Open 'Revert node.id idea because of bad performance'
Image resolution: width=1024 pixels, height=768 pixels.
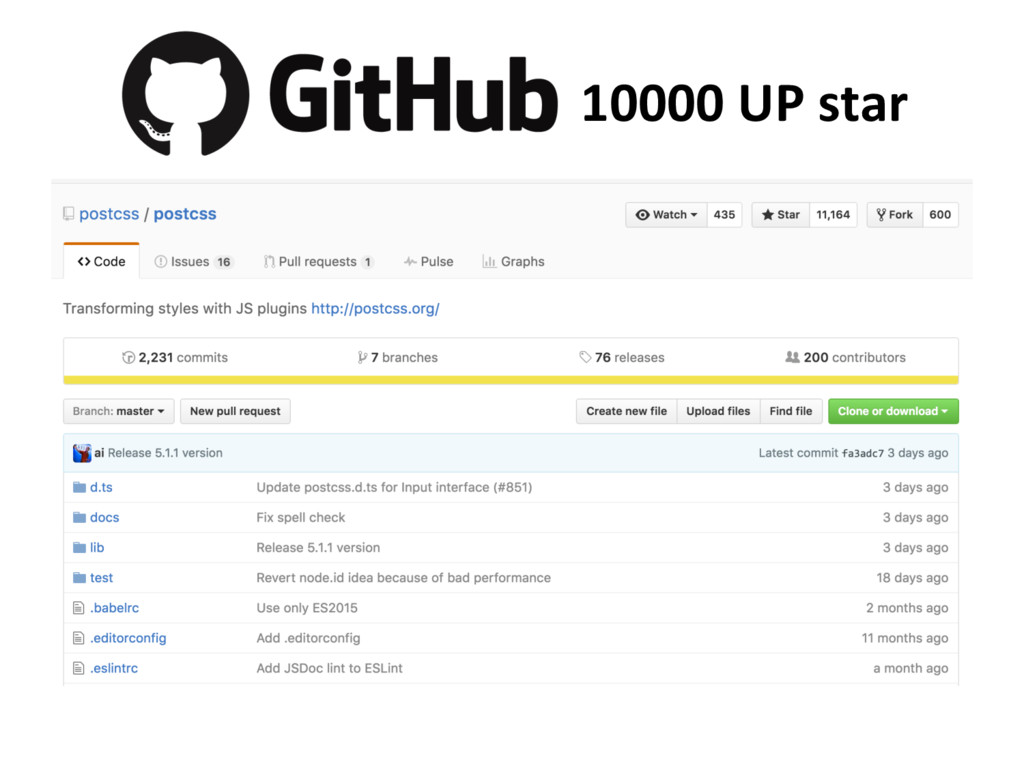(404, 577)
